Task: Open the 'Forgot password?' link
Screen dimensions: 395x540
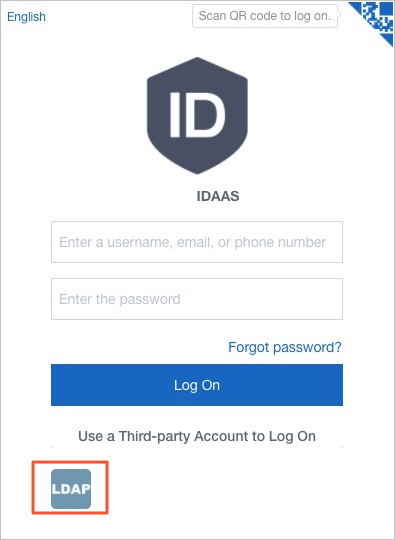Action: coord(285,347)
